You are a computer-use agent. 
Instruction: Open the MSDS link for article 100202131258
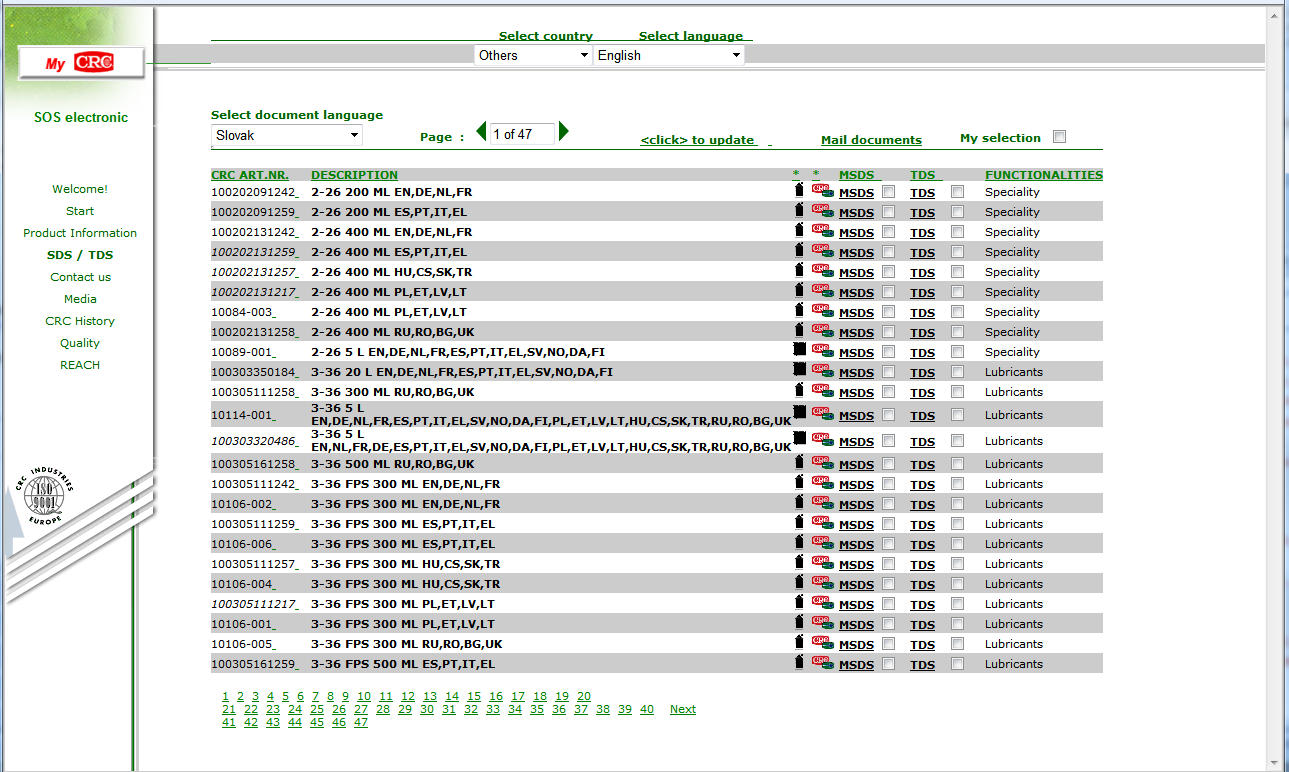tap(856, 332)
